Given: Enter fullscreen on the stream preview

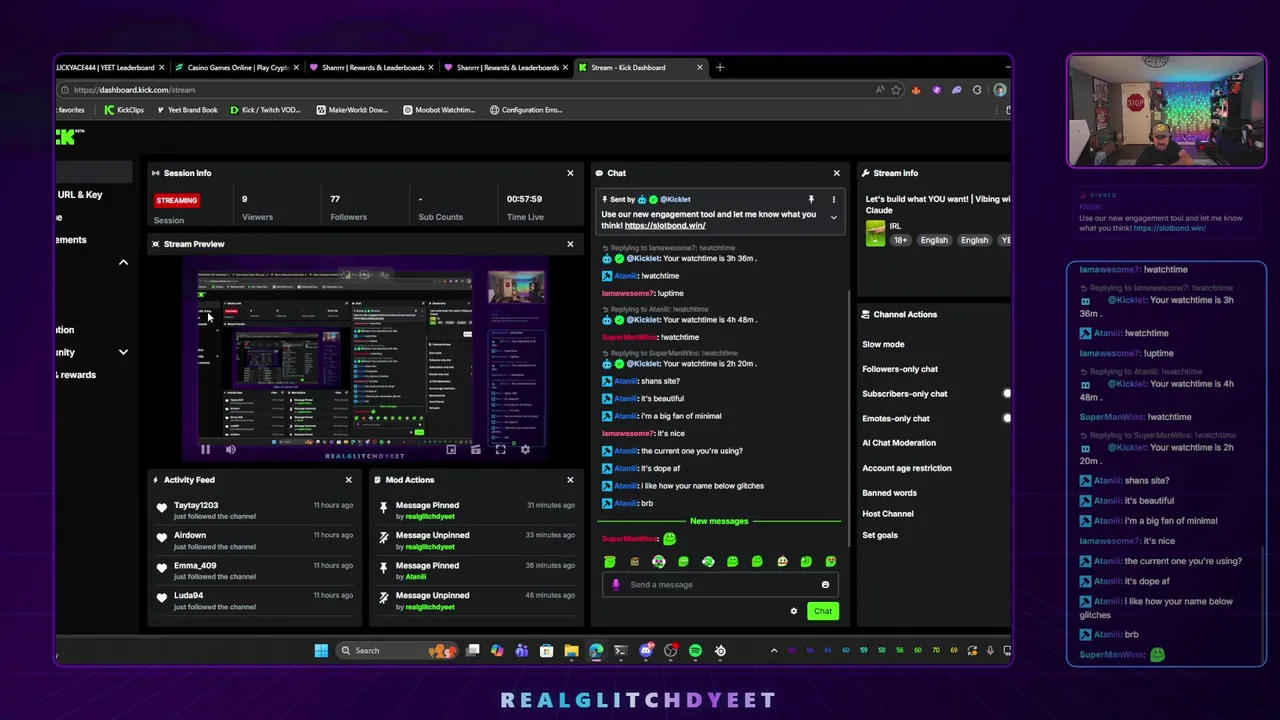Looking at the screenshot, I should pyautogui.click(x=500, y=450).
